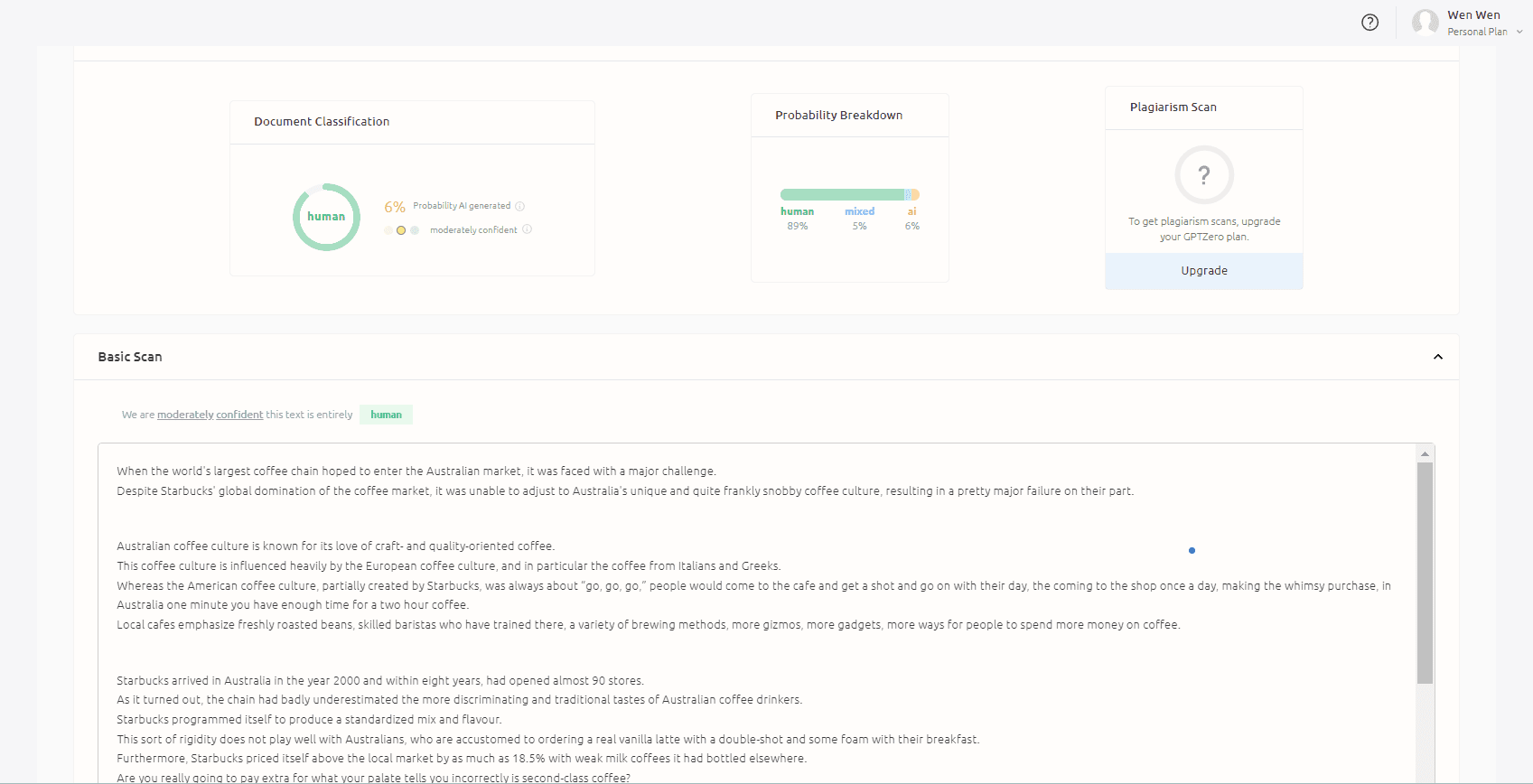Click info icon beside Probability AI generated
Image resolution: width=1533 pixels, height=784 pixels.
click(x=519, y=206)
